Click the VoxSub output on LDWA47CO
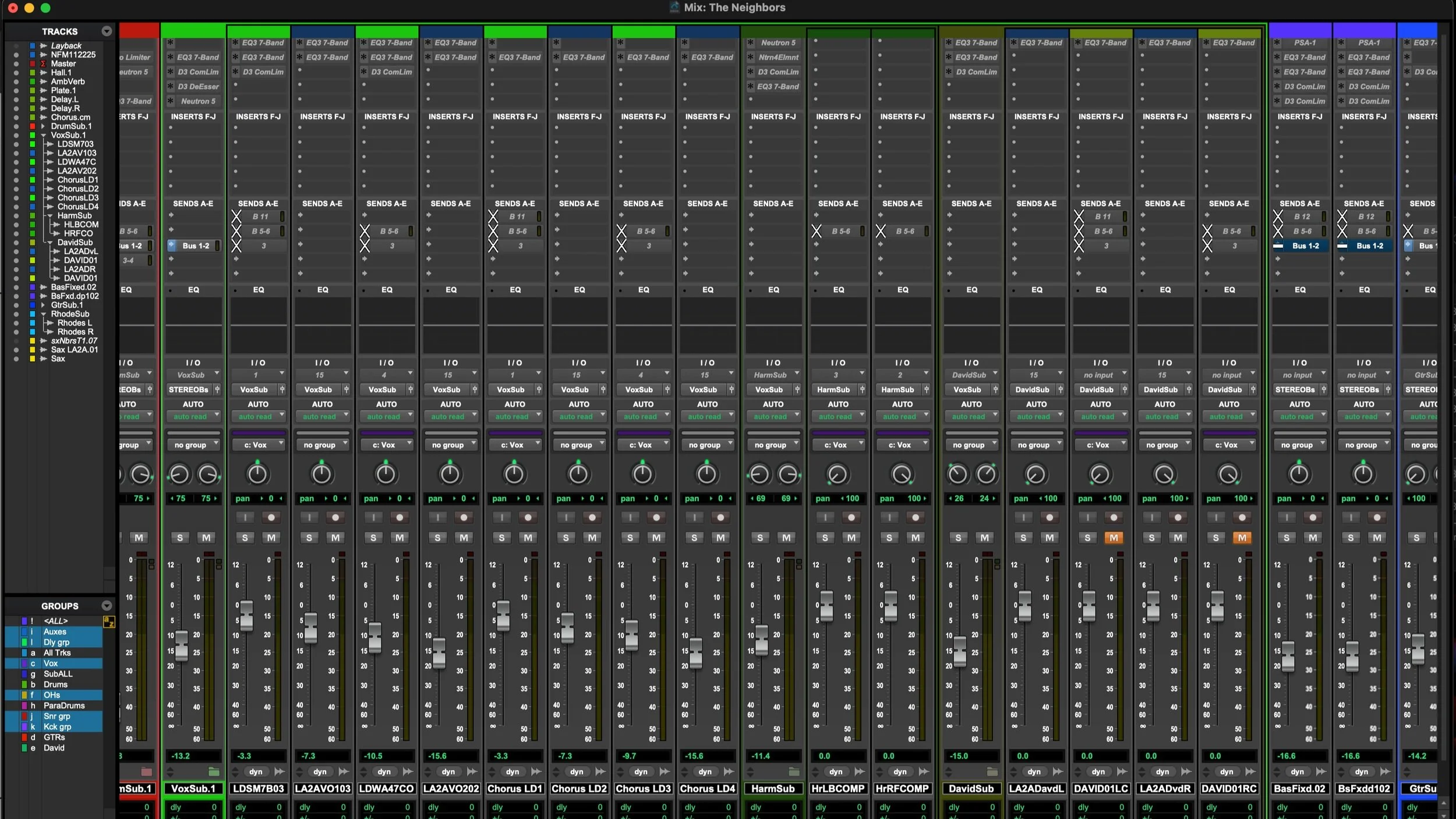 [383, 390]
